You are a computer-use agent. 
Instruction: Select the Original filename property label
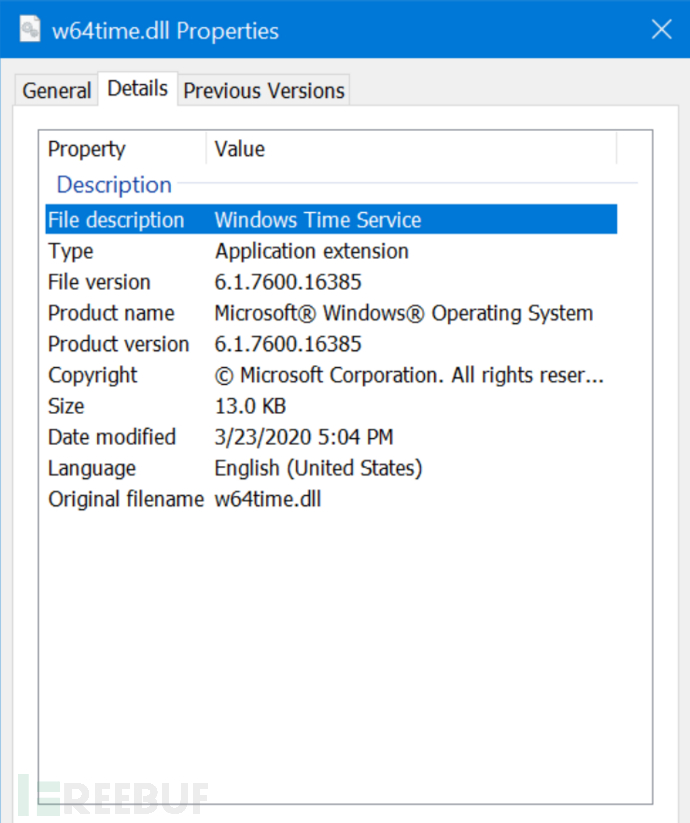pyautogui.click(x=126, y=499)
